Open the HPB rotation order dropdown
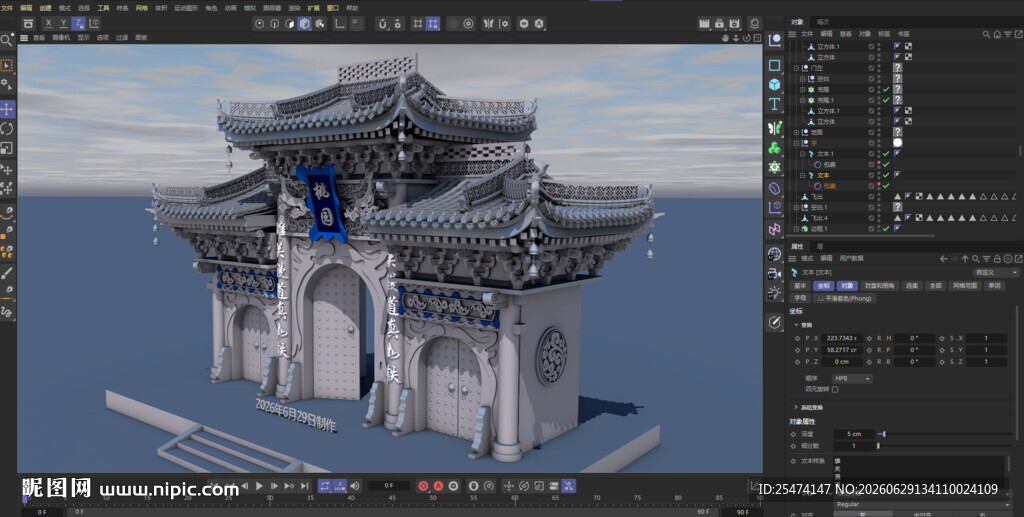Screen dimensions: 1024x517 pyautogui.click(x=852, y=379)
